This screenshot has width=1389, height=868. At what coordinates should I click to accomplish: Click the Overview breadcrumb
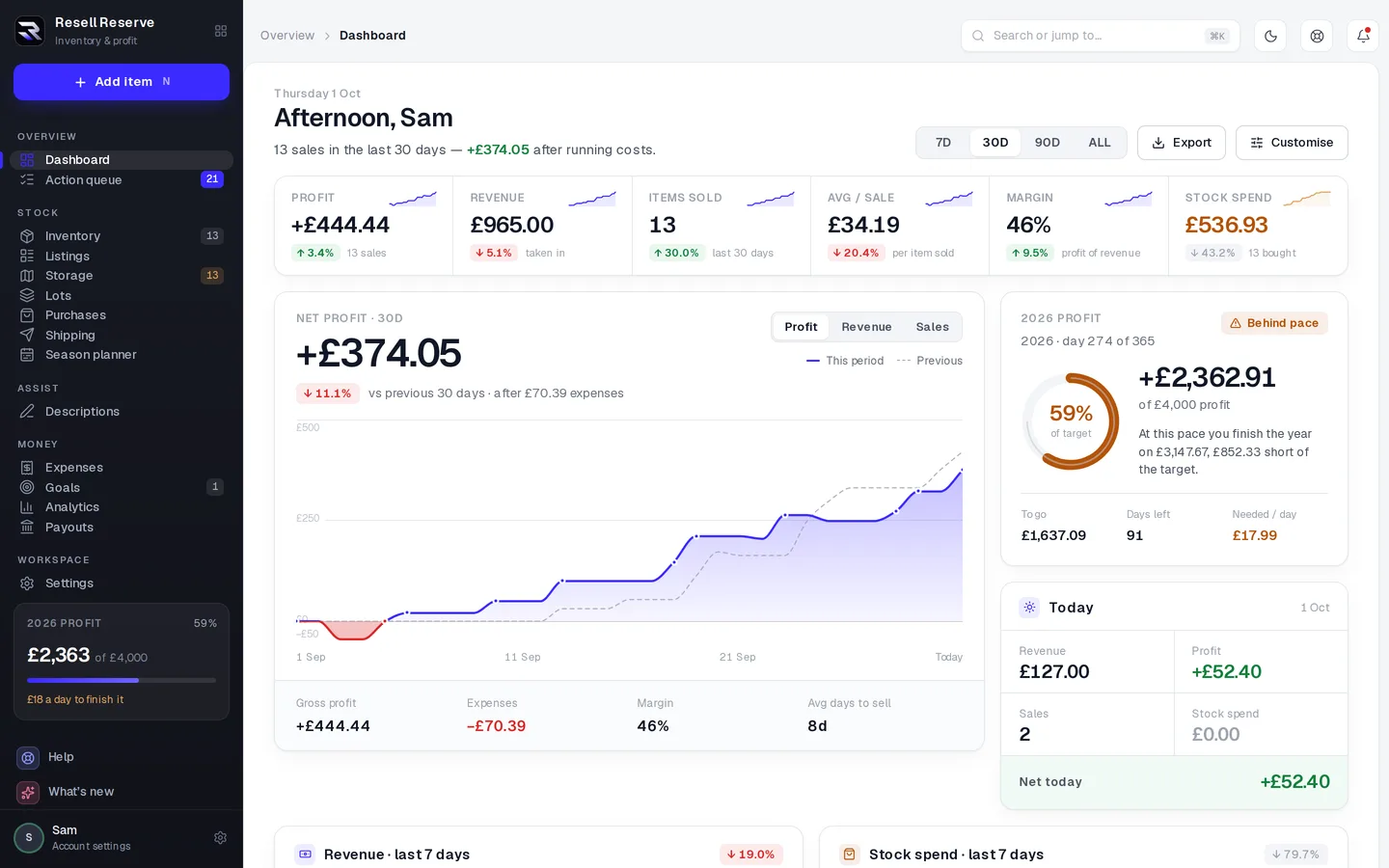287,36
